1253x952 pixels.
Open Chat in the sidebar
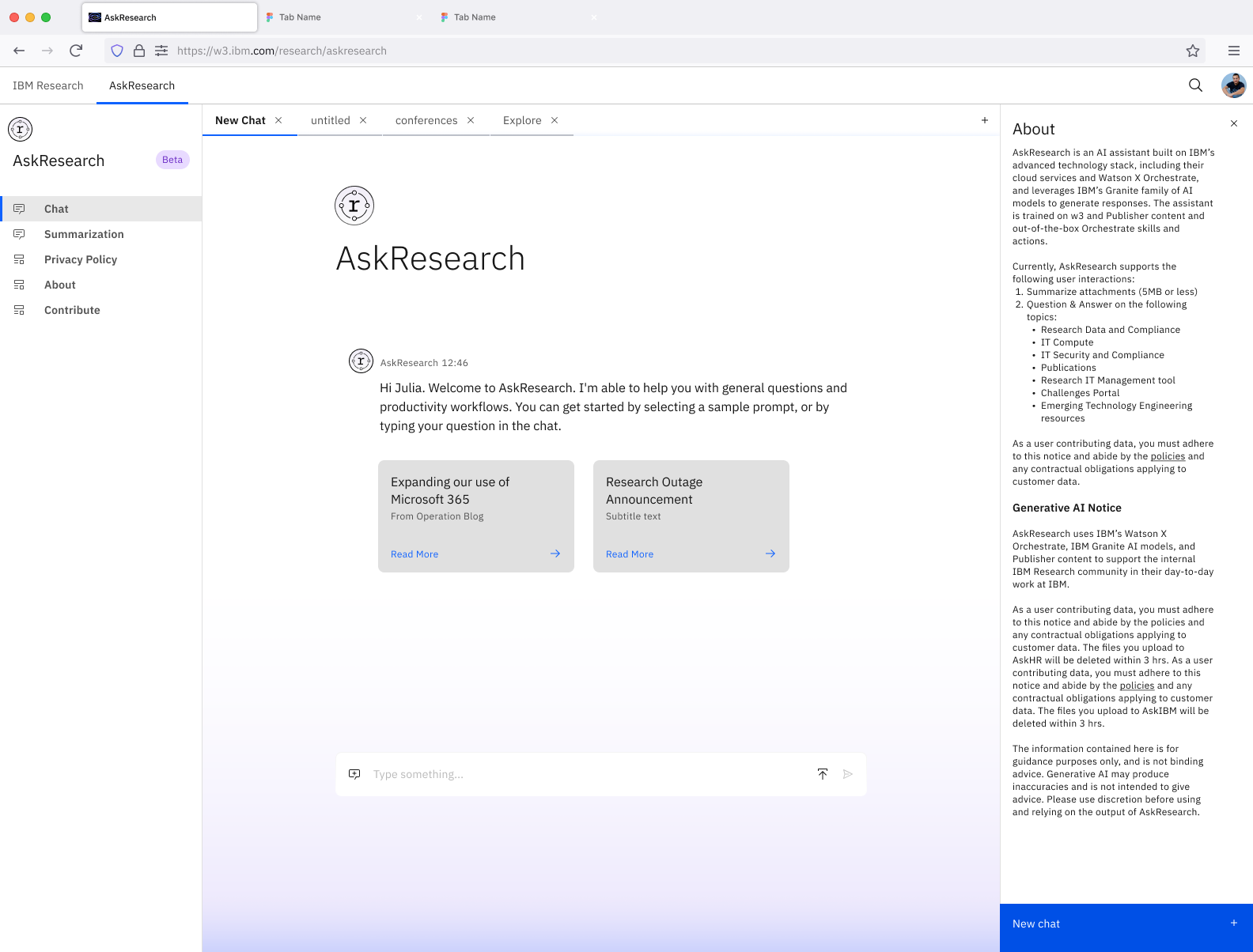pyautogui.click(x=101, y=209)
